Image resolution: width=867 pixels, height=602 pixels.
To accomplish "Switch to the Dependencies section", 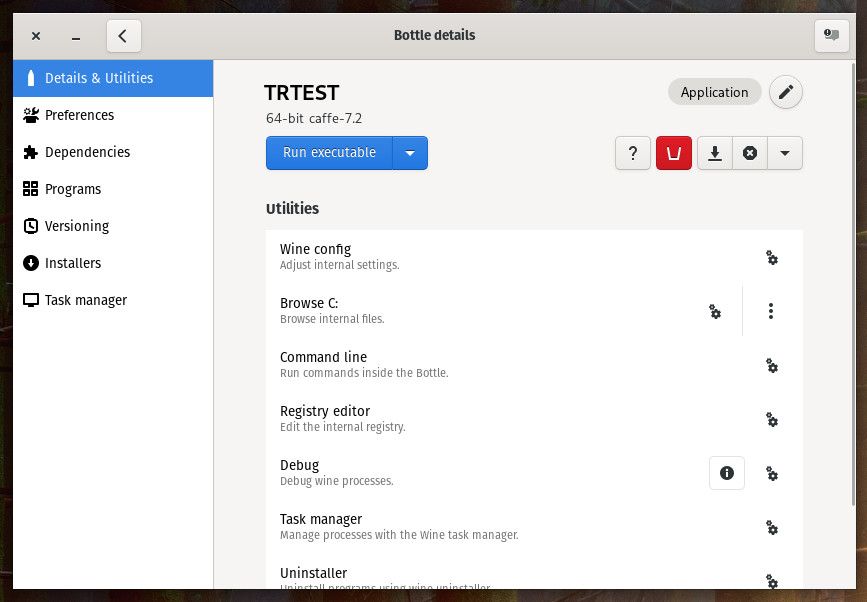I will (x=87, y=152).
